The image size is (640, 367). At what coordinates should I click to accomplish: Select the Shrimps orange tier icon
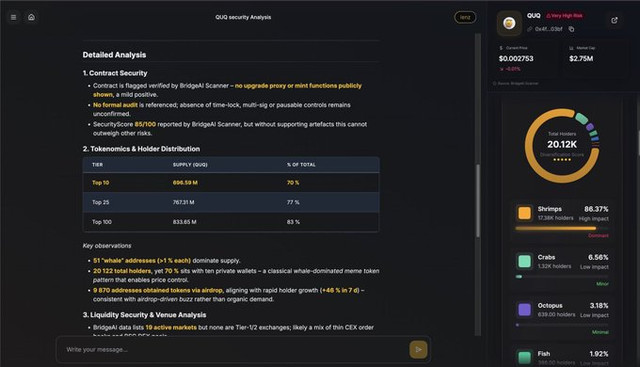click(524, 213)
